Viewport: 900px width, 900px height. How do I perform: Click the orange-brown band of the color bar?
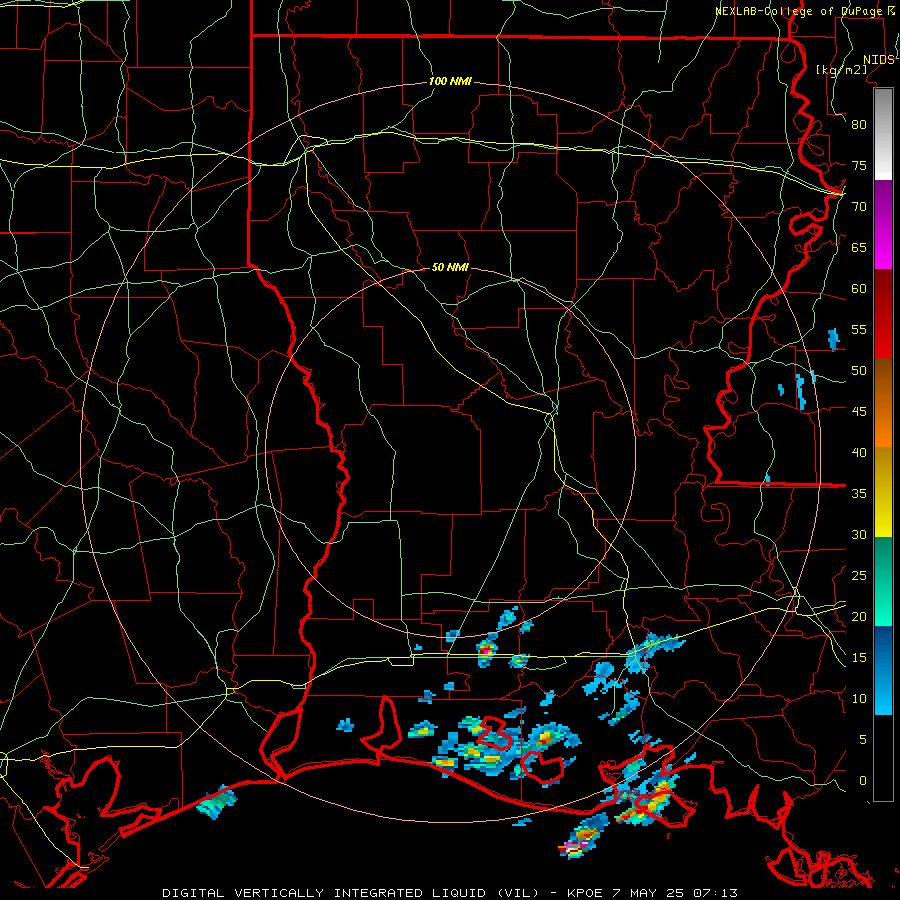[883, 403]
